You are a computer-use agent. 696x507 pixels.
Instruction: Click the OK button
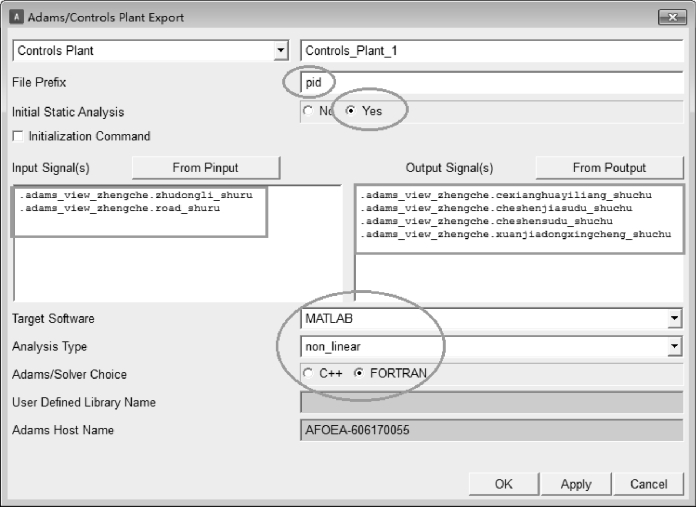[504, 484]
